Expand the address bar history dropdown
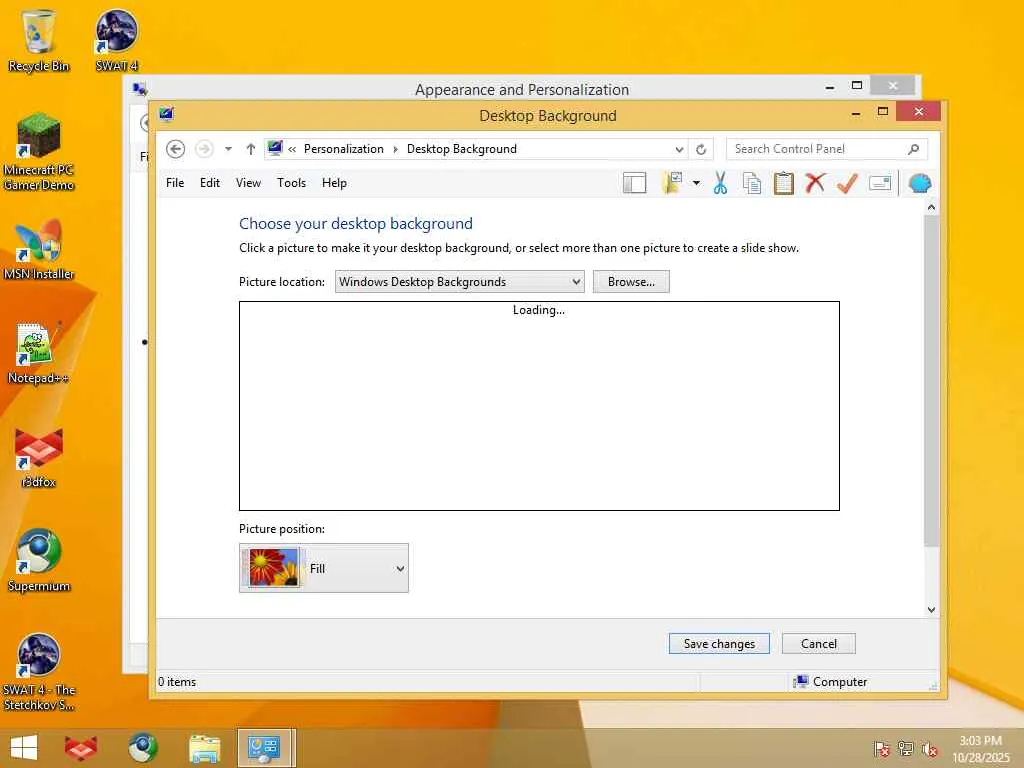1024x768 pixels. (679, 150)
